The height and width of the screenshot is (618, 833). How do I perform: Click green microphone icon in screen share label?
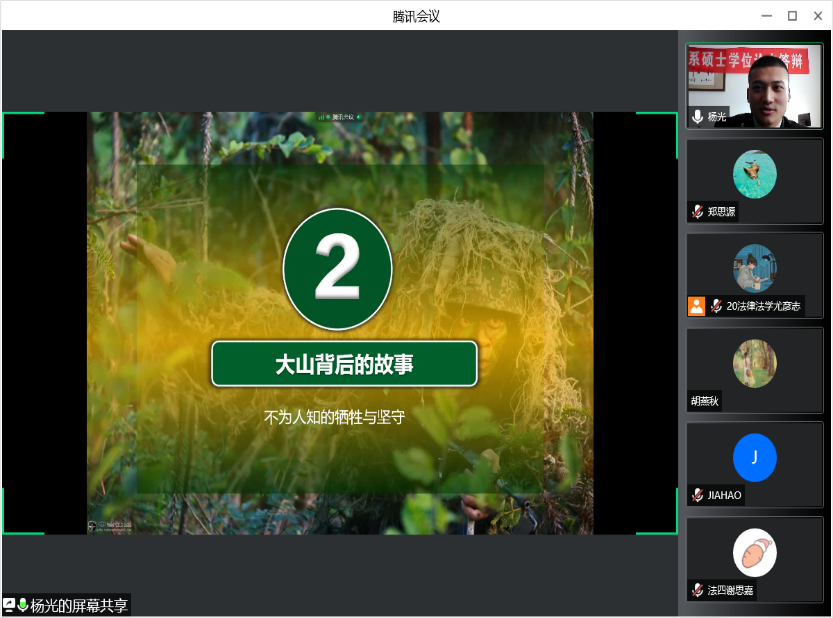[22, 605]
